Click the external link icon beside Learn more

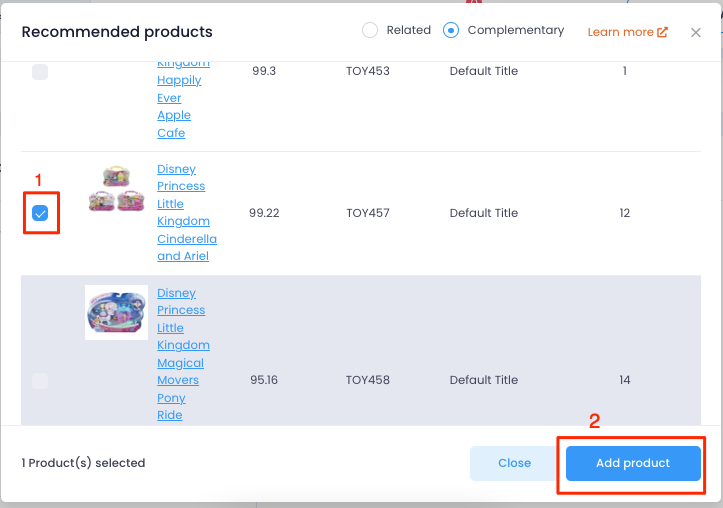[x=662, y=32]
